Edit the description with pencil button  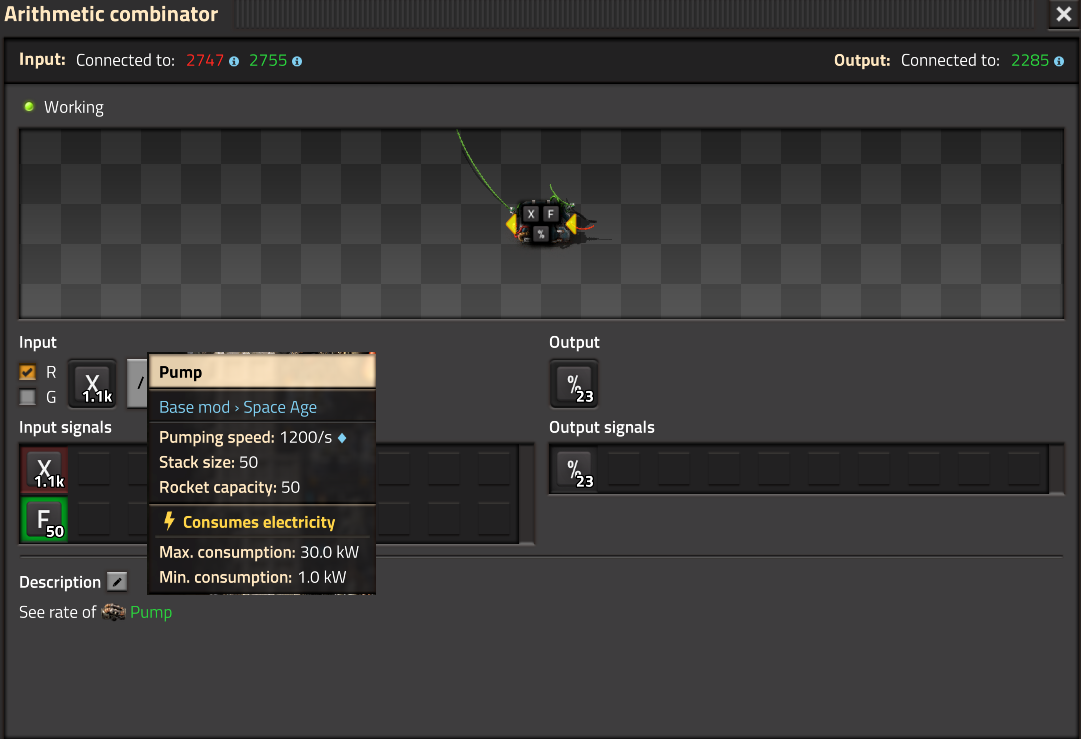(x=117, y=582)
